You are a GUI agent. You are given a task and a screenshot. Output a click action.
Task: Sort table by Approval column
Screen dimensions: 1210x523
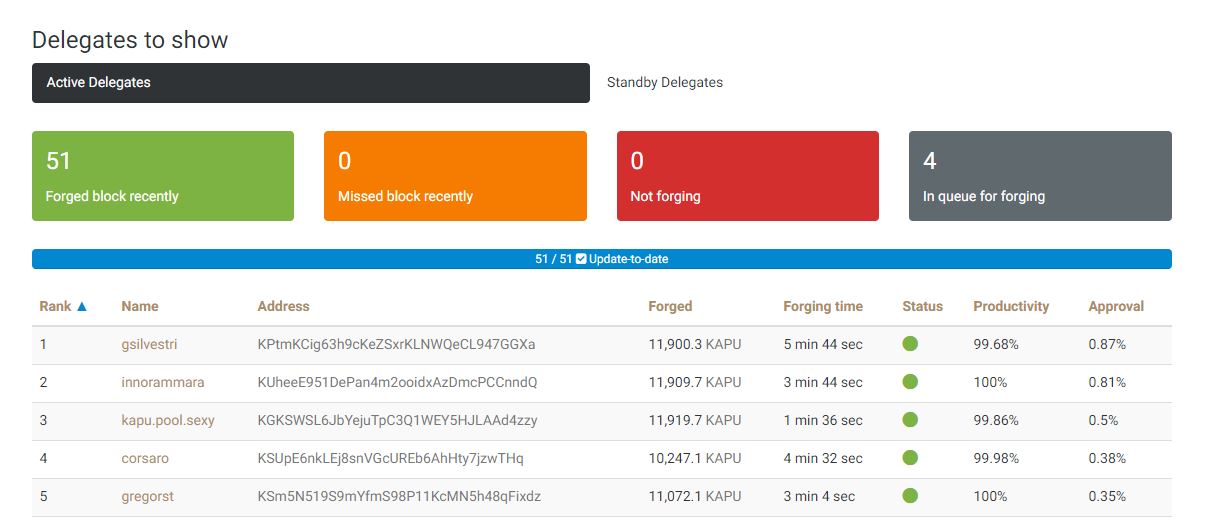pos(1116,306)
